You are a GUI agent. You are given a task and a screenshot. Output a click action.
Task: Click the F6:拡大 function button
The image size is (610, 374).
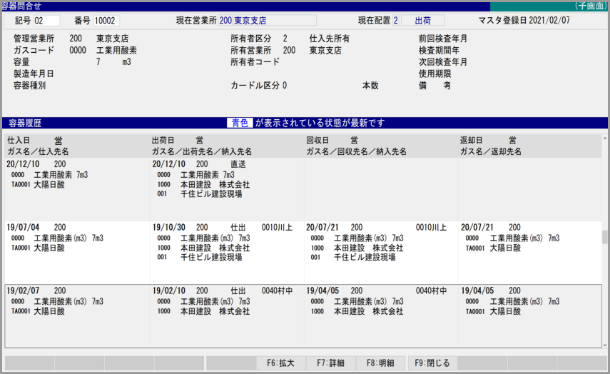281,363
